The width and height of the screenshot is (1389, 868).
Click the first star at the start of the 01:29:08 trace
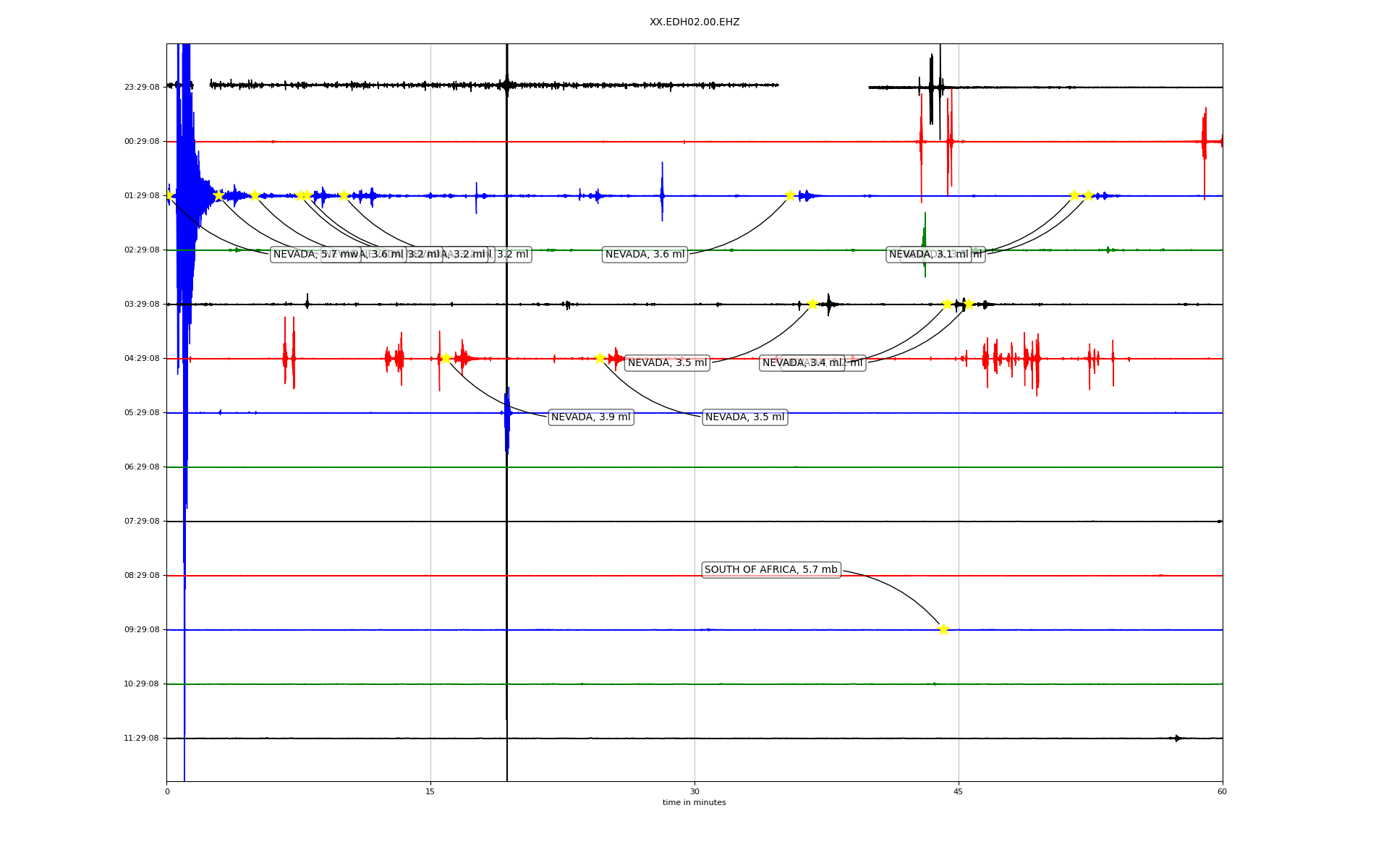169,195
